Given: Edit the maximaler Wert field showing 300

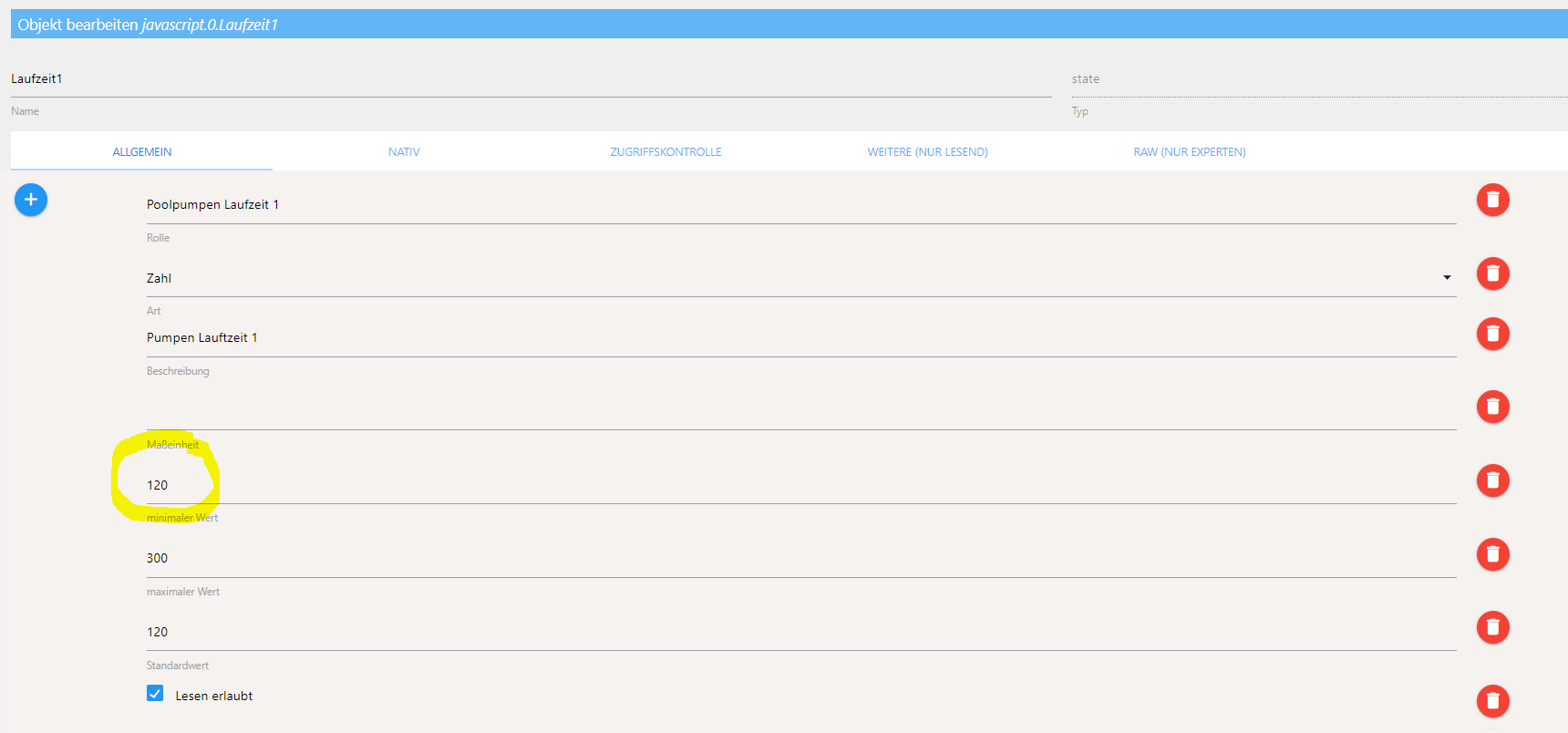Looking at the screenshot, I should point(801,559).
